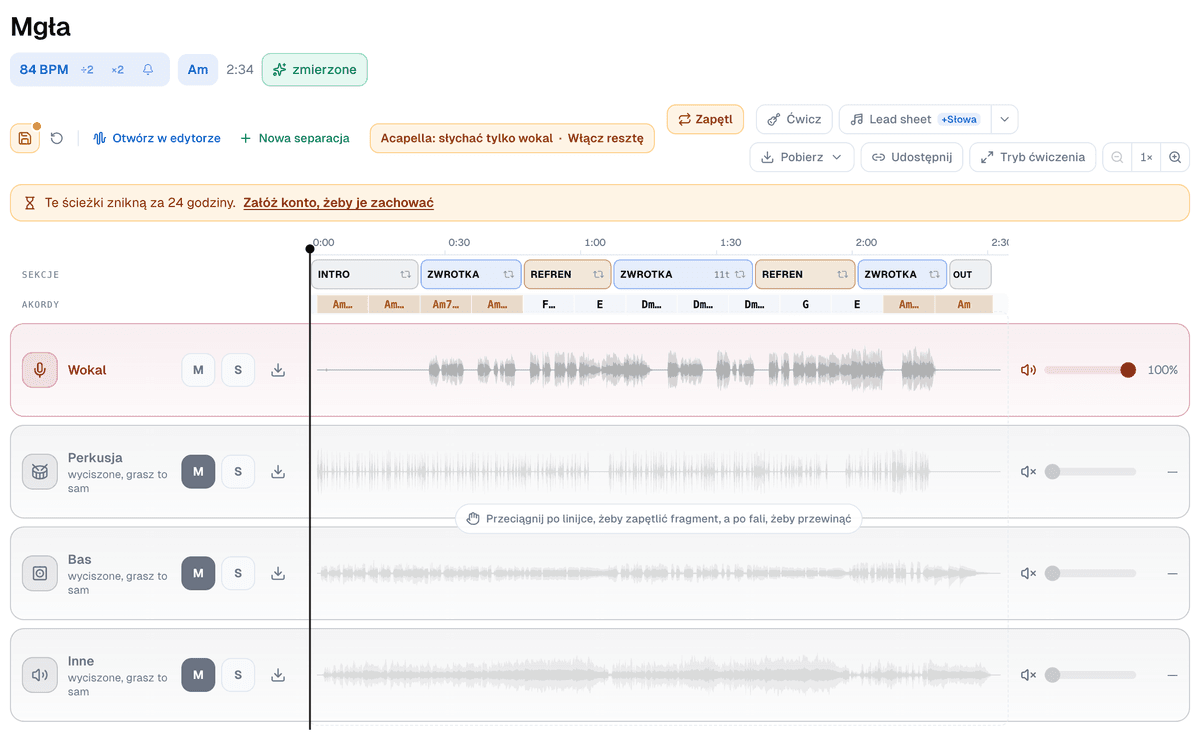This screenshot has width=1200, height=732.
Task: Click the undo arrow icon
Action: [x=57, y=138]
